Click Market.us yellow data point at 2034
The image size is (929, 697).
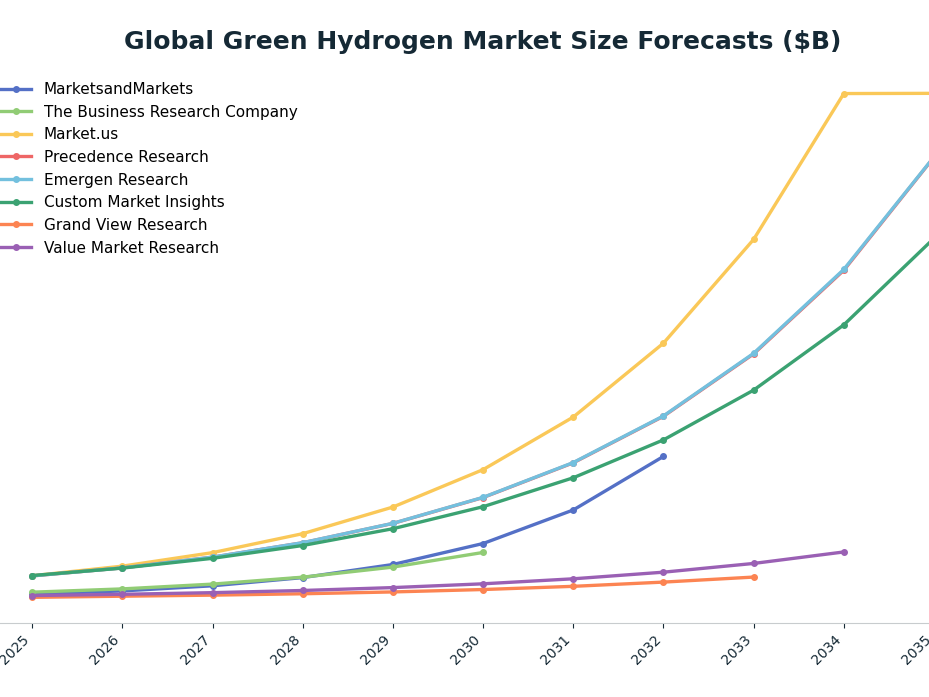(x=844, y=94)
